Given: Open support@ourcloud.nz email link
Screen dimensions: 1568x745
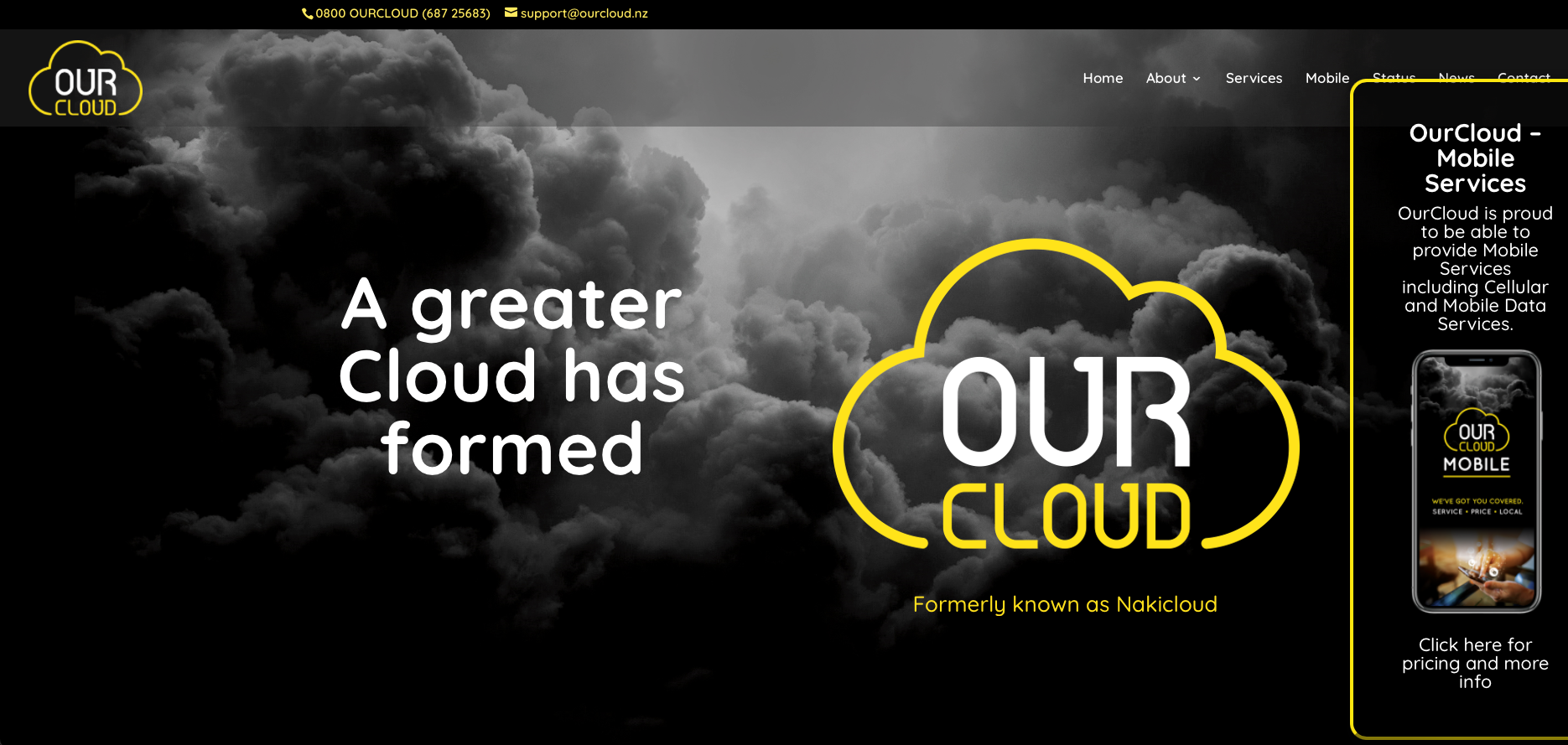Looking at the screenshot, I should click(584, 13).
